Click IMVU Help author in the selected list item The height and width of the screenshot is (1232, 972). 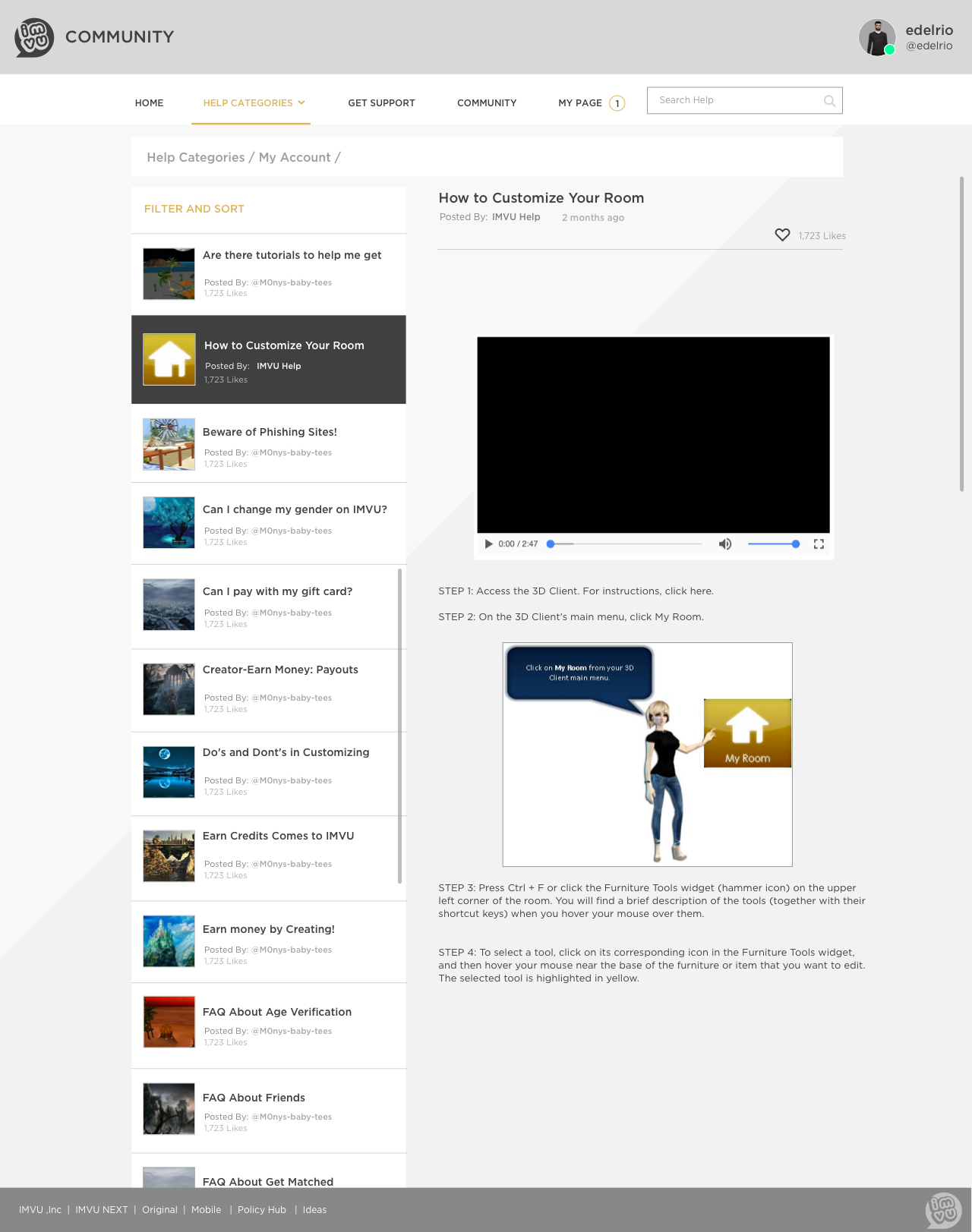point(279,366)
